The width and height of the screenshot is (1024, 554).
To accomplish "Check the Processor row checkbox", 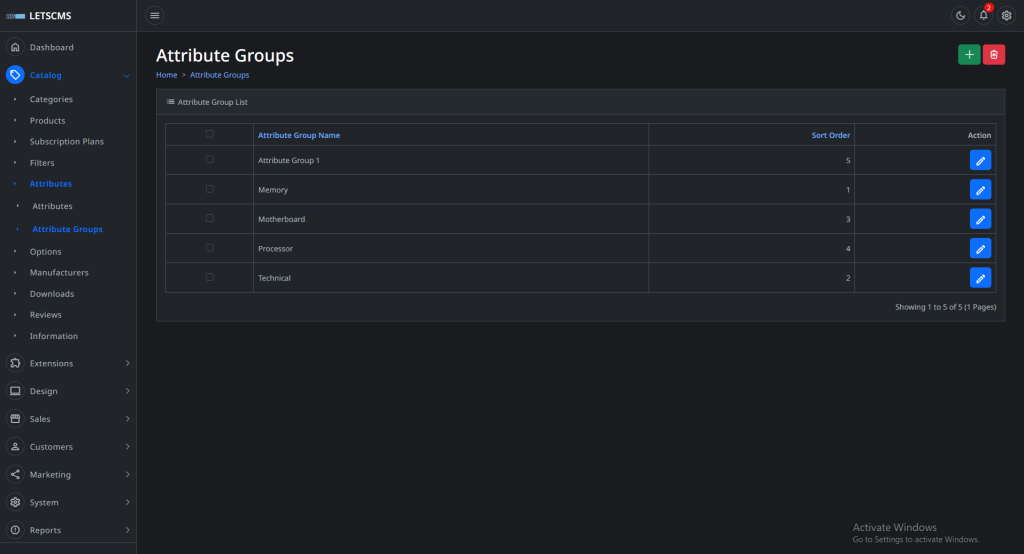I will click(210, 248).
